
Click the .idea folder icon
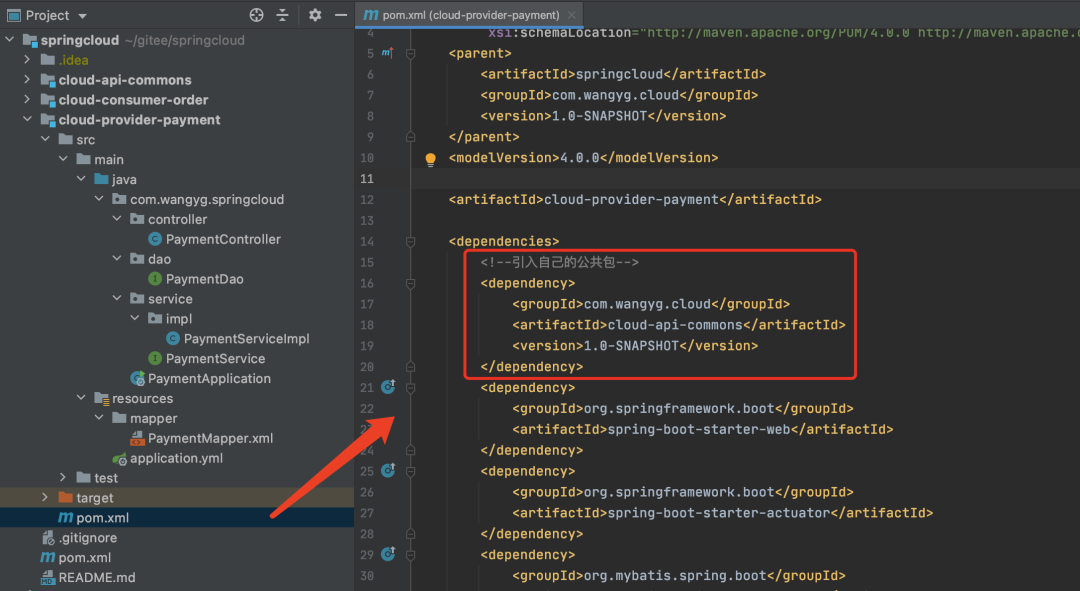pyautogui.click(x=48, y=60)
